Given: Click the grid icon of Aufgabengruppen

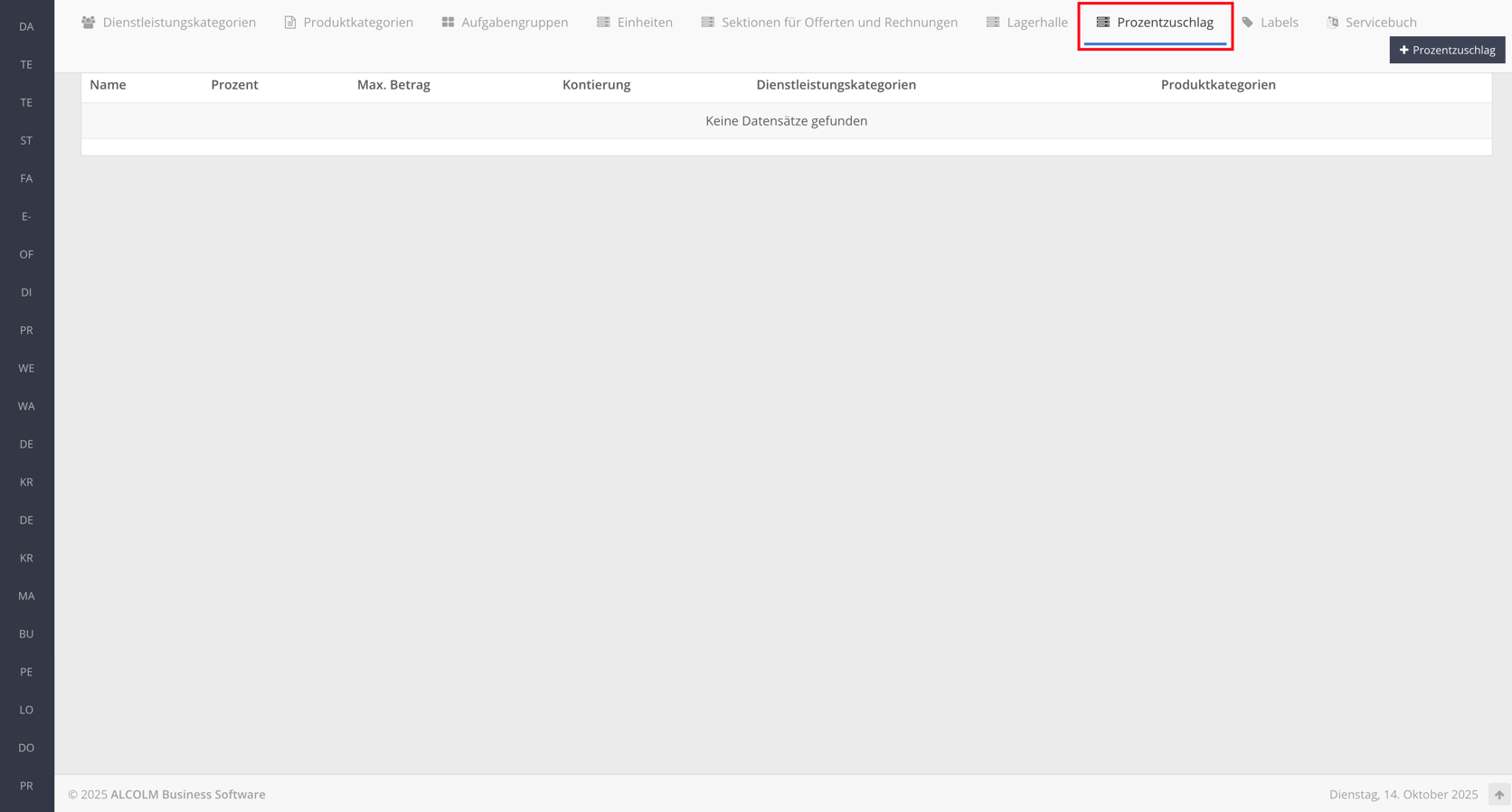Looking at the screenshot, I should click(448, 23).
